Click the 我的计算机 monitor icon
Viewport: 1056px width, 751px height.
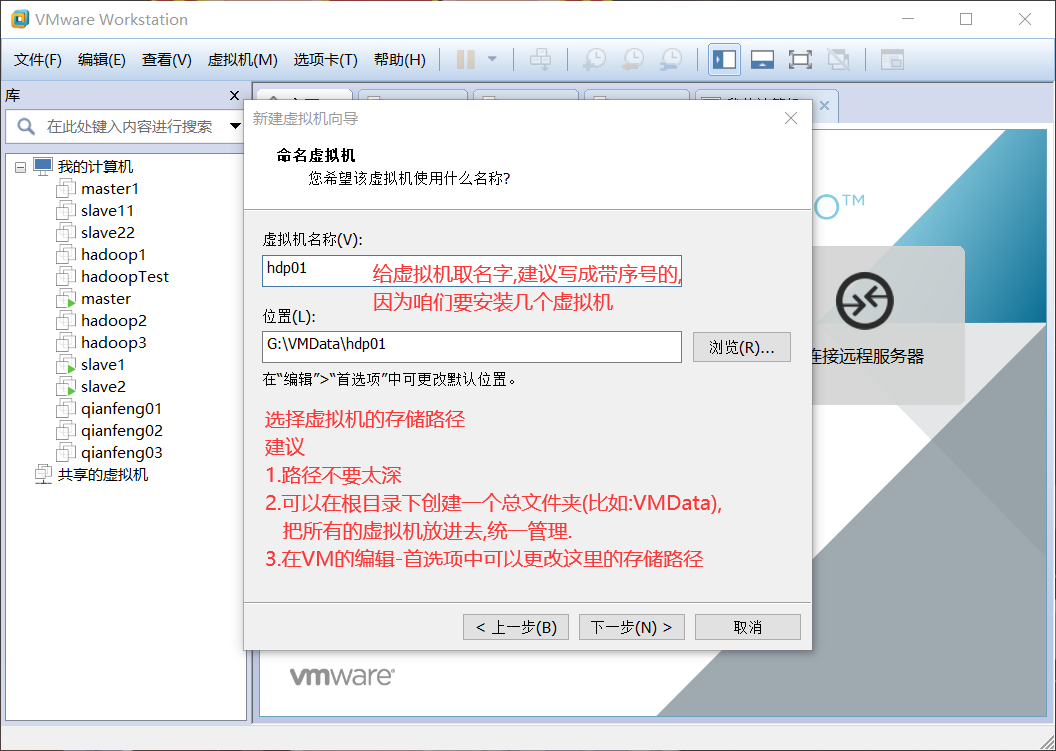click(x=43, y=166)
